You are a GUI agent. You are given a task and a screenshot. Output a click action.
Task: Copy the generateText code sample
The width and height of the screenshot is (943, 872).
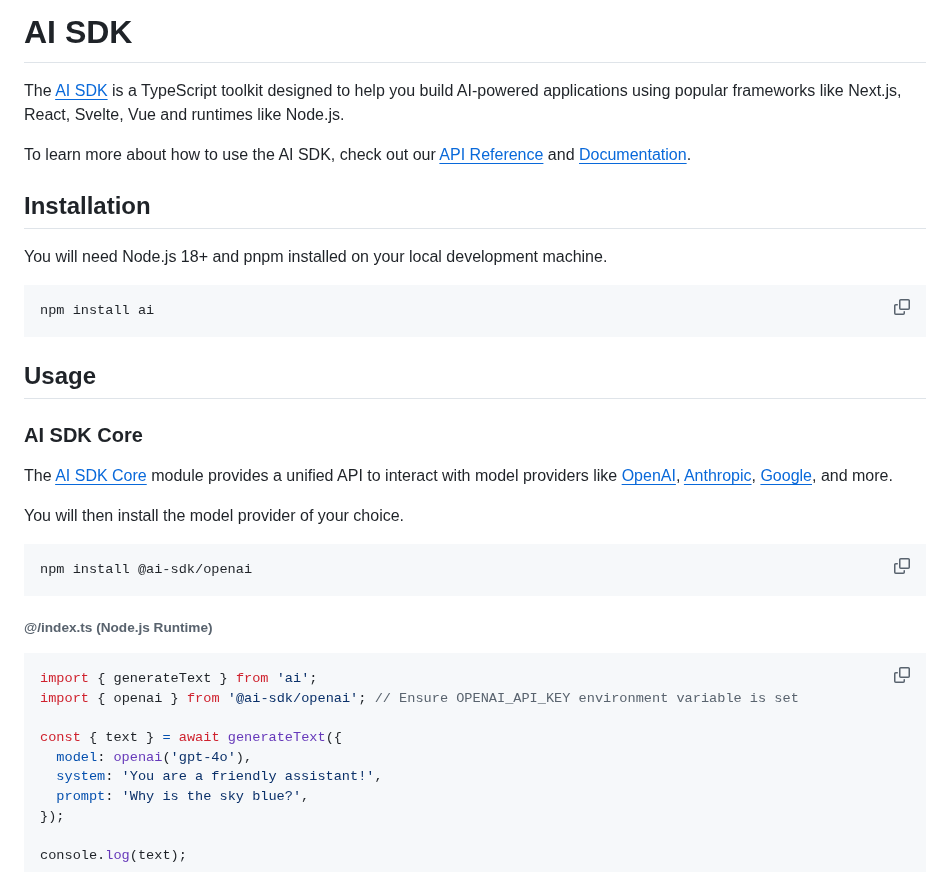click(902, 675)
